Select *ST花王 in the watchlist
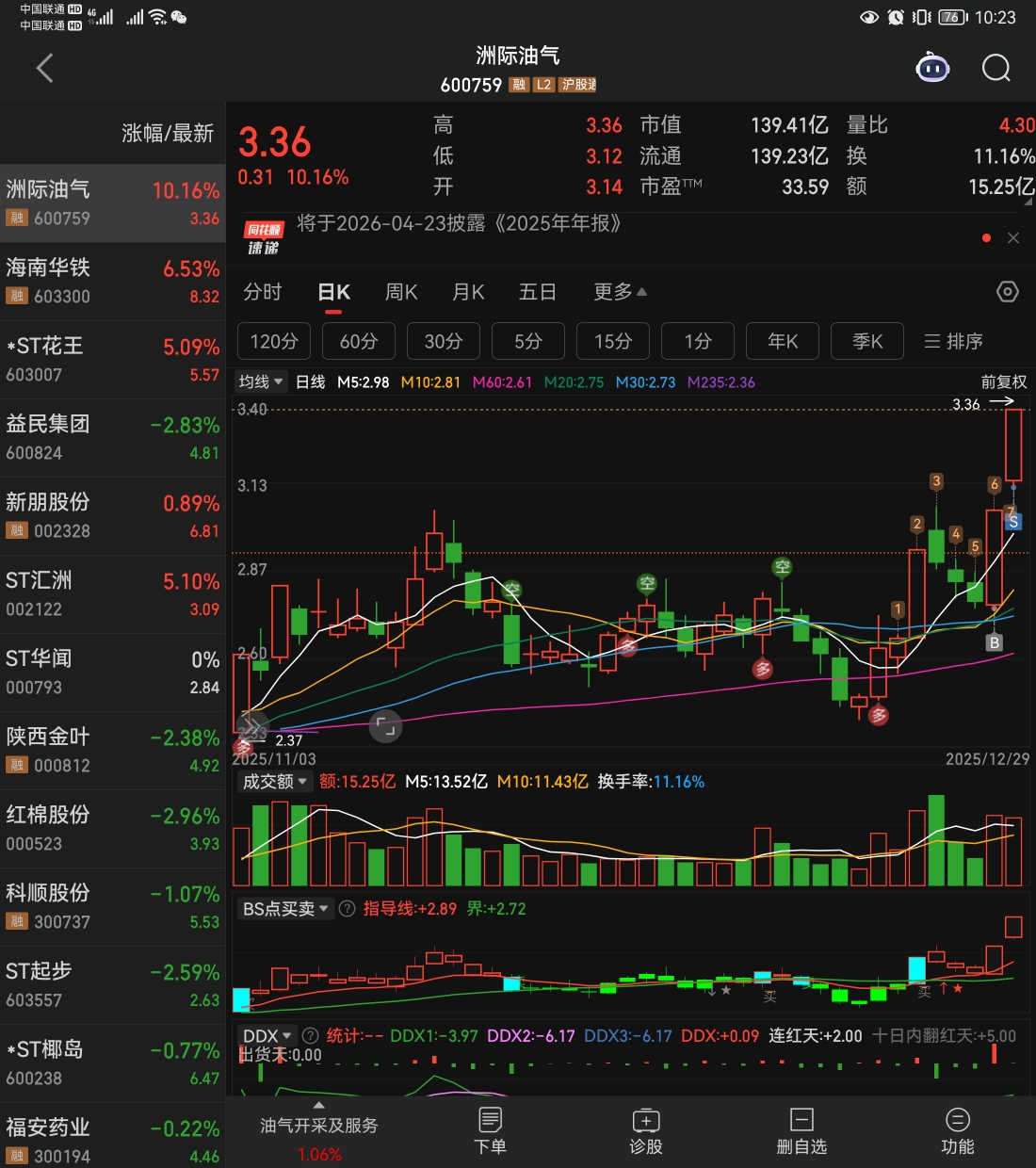Screen dimensions: 1036x1168 [113, 360]
